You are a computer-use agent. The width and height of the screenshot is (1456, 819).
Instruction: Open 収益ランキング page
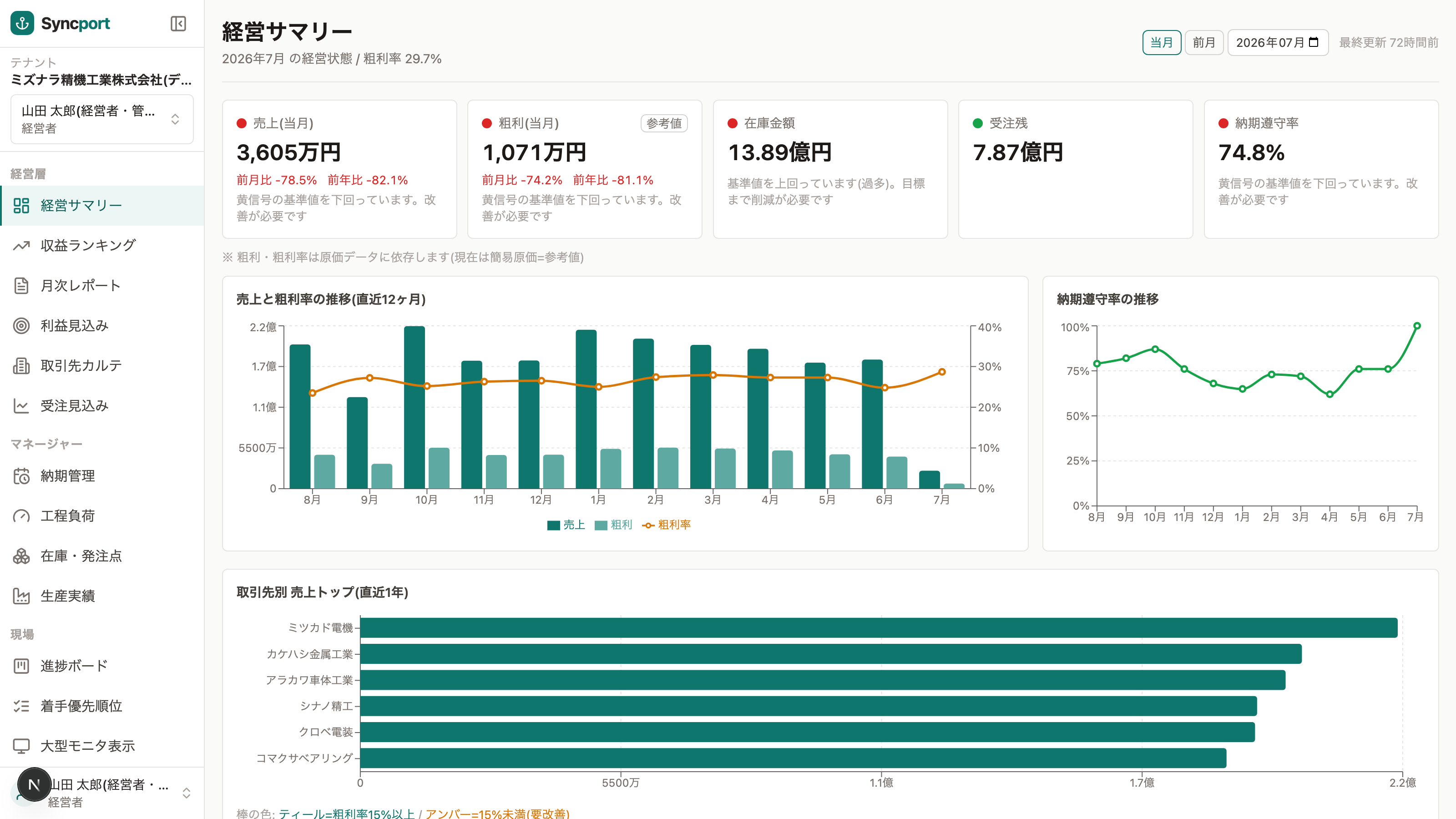[x=102, y=245]
